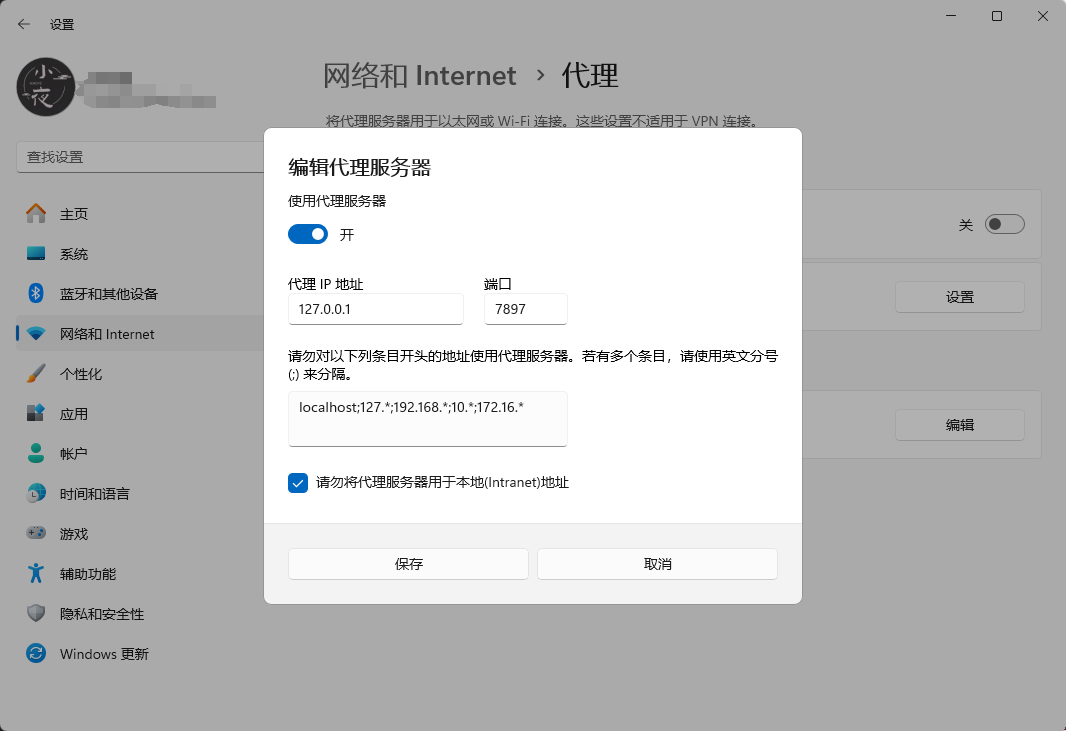Viewport: 1066px width, 731px height.
Task: Open 辅助功能 settings section
Action: (x=88, y=574)
